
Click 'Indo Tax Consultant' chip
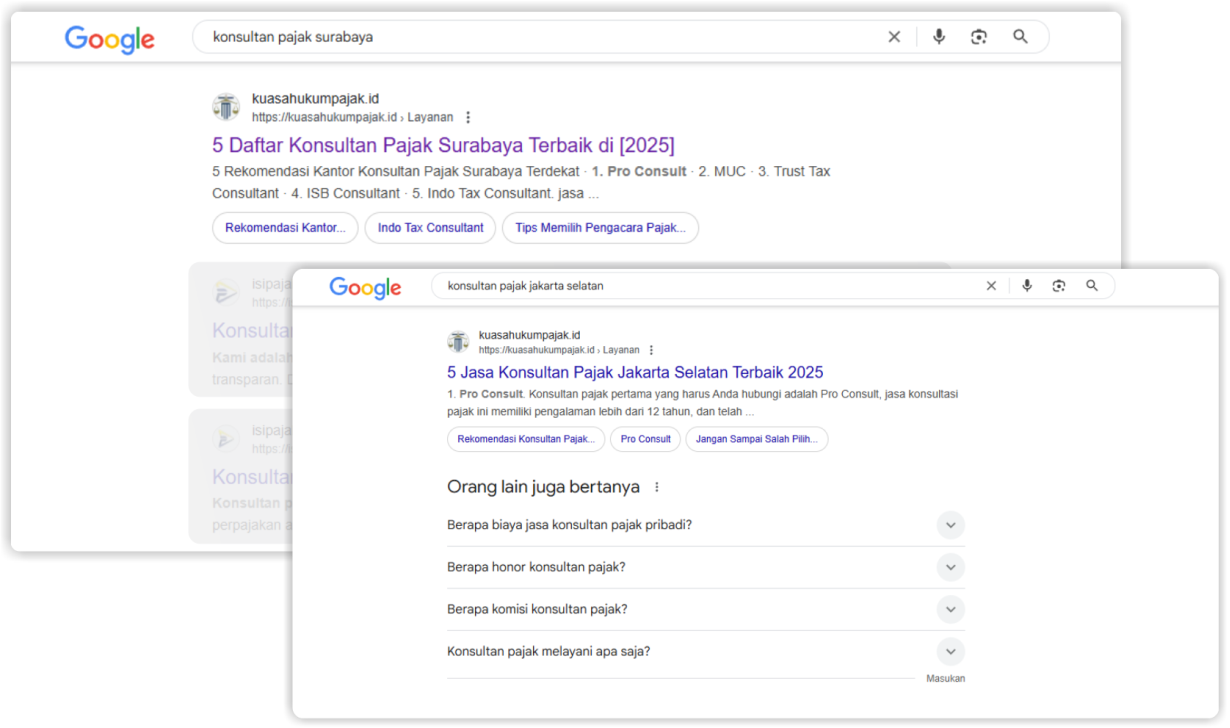click(430, 228)
